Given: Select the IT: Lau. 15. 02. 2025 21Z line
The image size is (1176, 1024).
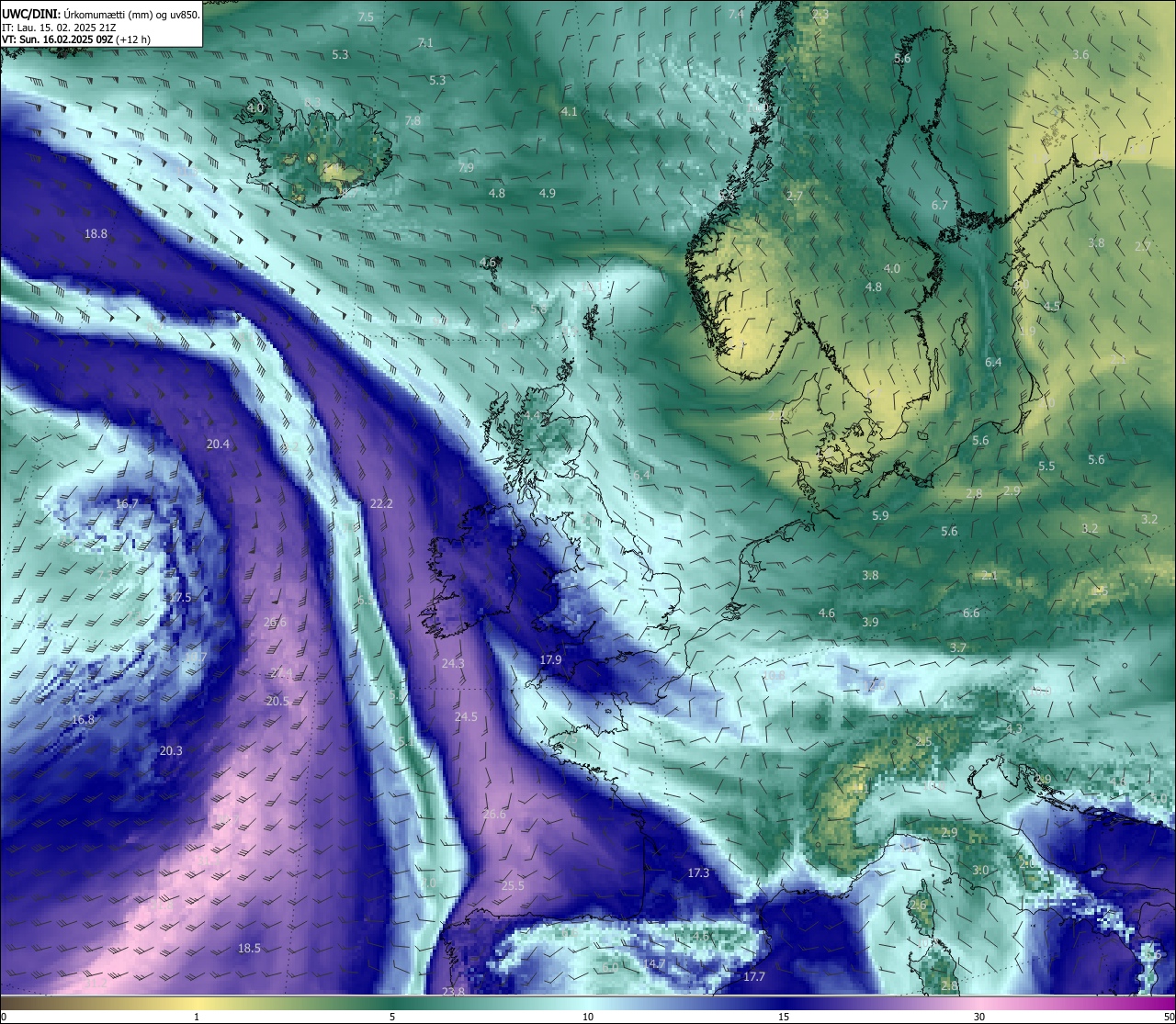Looking at the screenshot, I should coord(59,27).
